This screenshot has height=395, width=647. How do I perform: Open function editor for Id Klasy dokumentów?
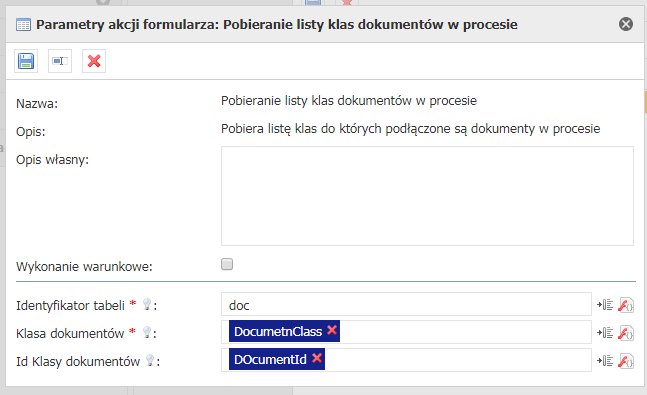coord(626,361)
